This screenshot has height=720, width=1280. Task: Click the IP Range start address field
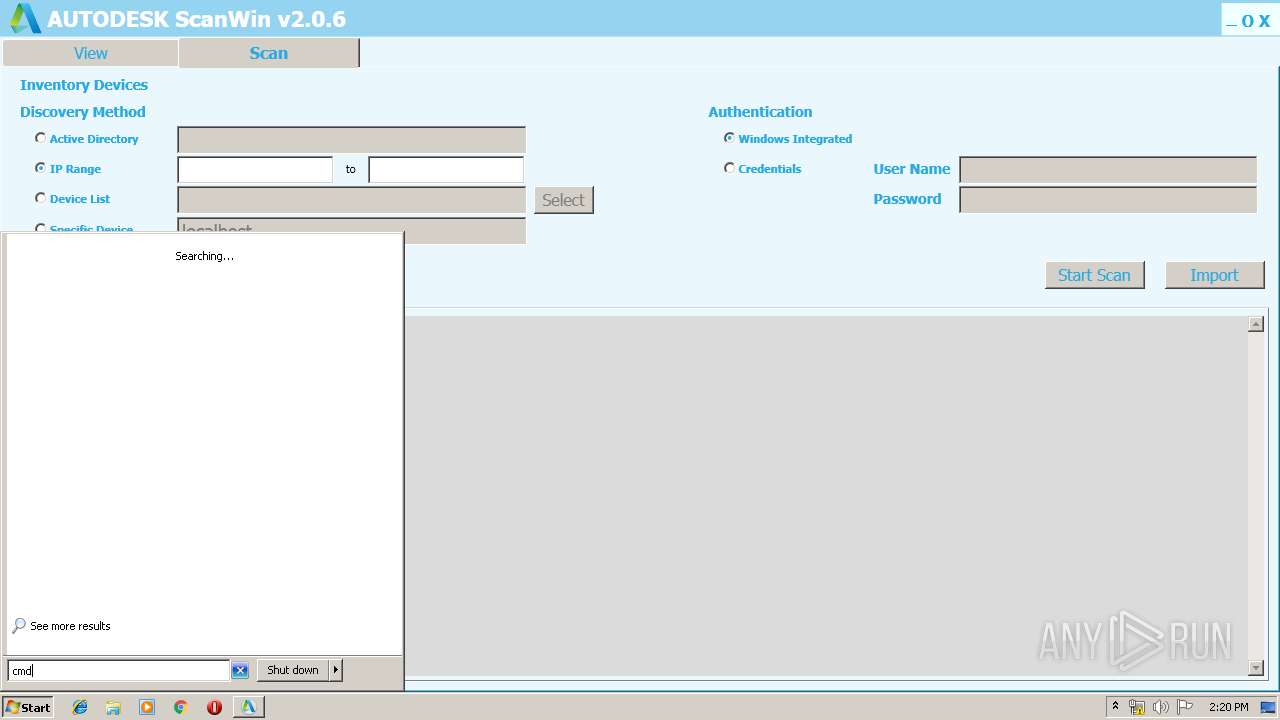point(255,169)
